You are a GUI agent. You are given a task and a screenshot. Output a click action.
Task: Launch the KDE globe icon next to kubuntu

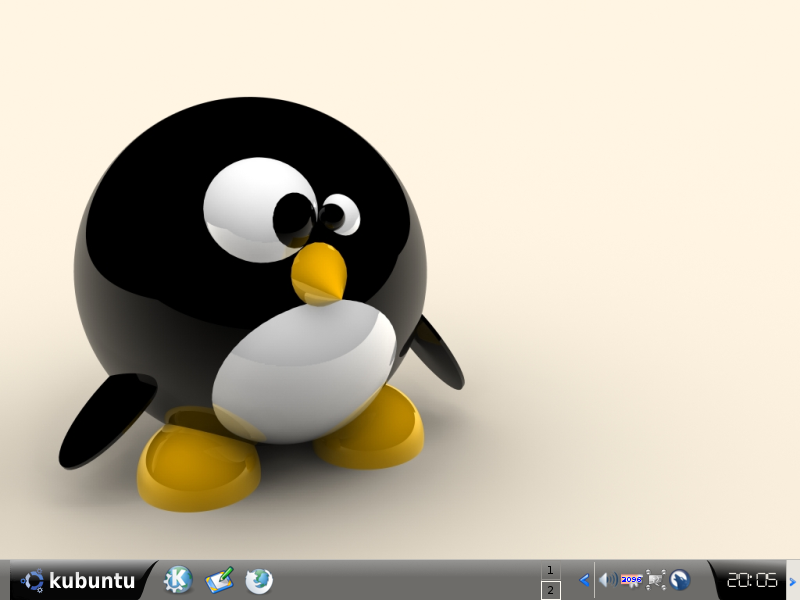(178, 580)
